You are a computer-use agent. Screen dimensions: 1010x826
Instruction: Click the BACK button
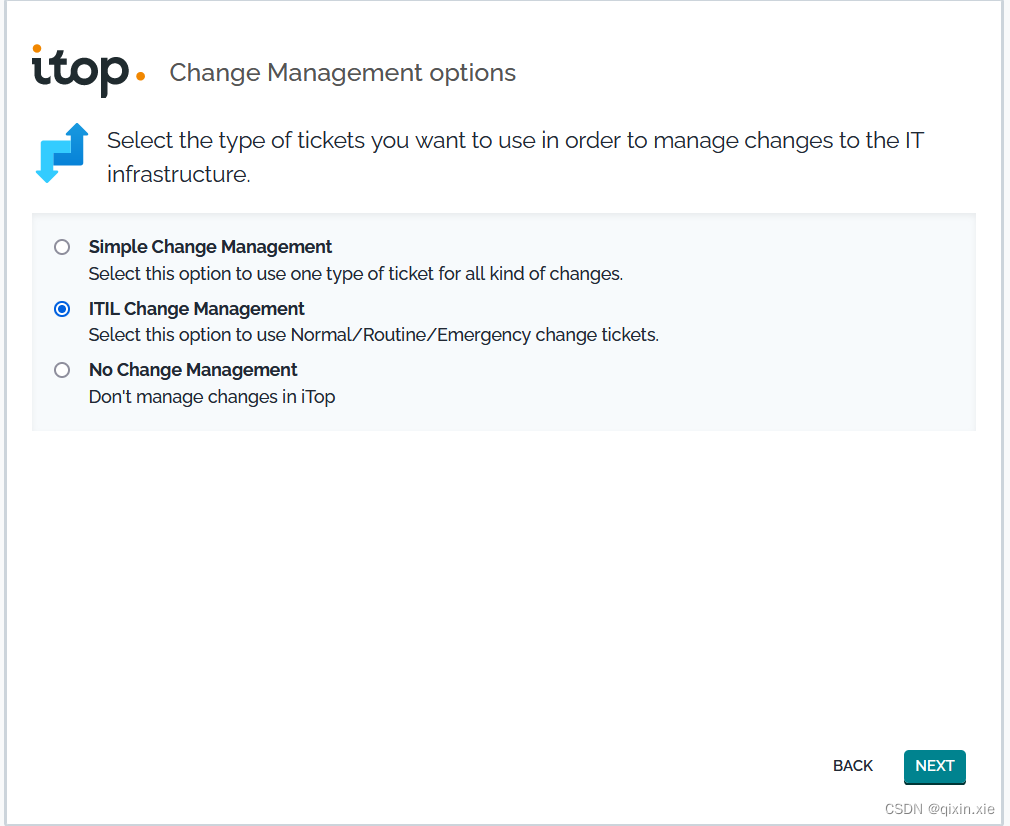852,766
